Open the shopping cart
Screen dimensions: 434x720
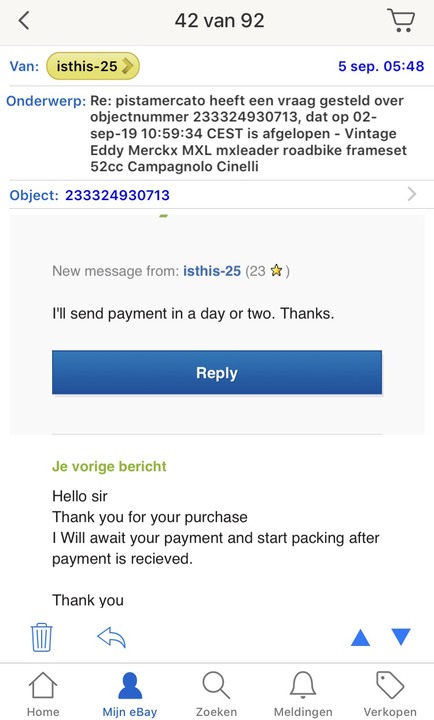tap(401, 20)
